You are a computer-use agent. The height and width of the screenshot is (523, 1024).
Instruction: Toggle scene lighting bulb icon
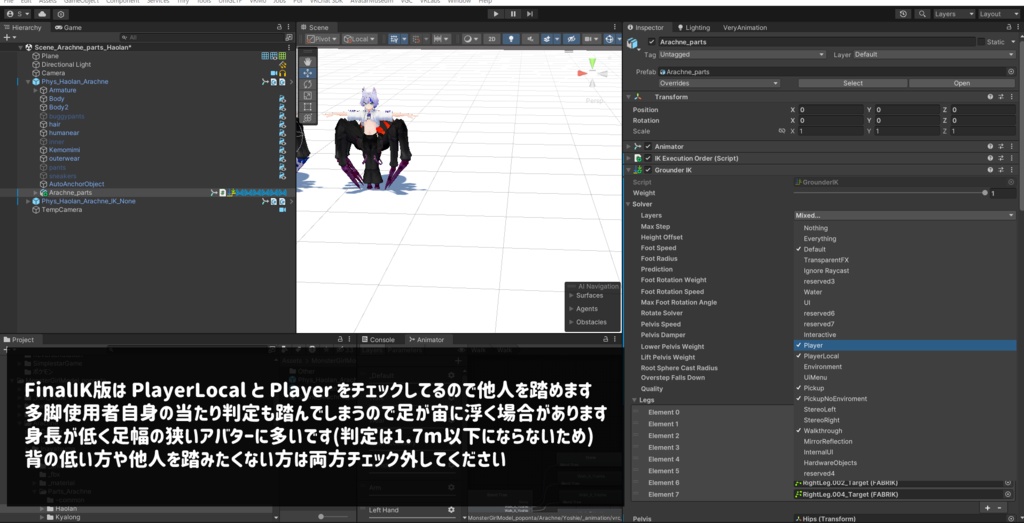[511, 39]
